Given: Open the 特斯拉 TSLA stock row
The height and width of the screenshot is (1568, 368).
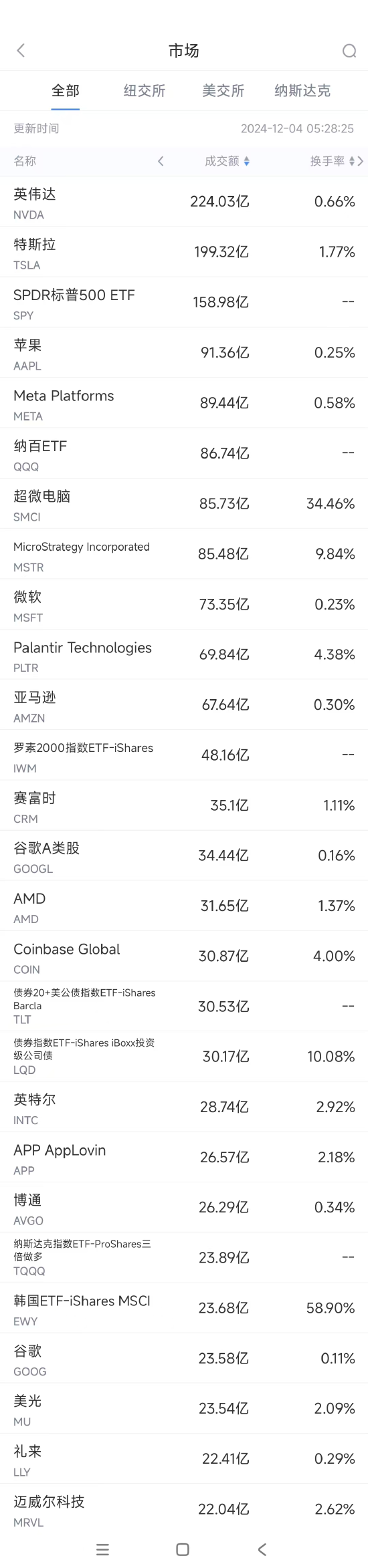Looking at the screenshot, I should tap(184, 252).
